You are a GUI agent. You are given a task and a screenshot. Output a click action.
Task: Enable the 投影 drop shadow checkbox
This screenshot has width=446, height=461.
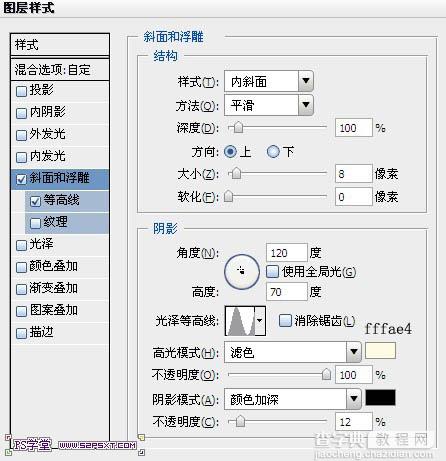(21, 91)
